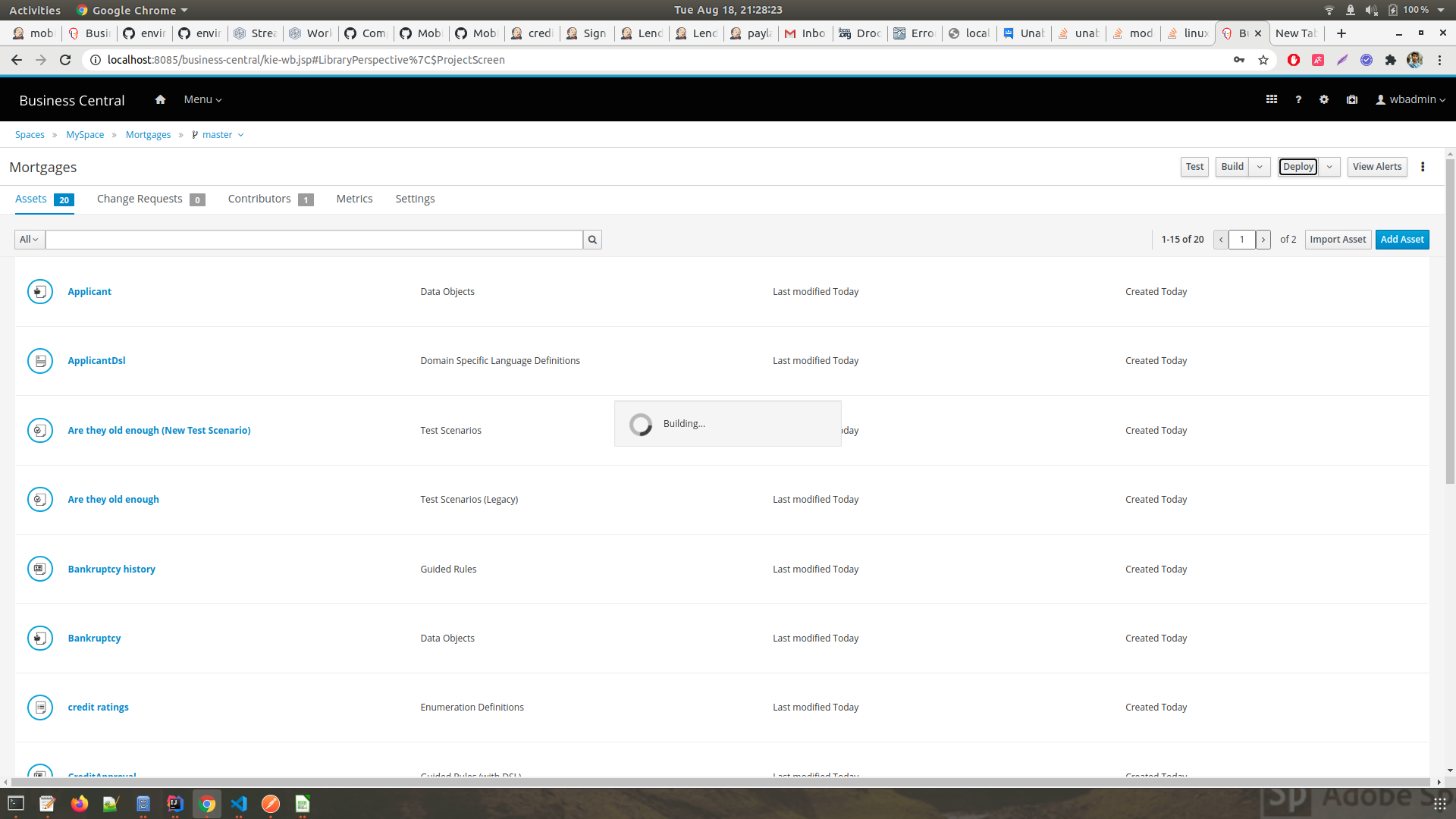Switch to the Metrics tab
The height and width of the screenshot is (819, 1456).
[x=354, y=199]
